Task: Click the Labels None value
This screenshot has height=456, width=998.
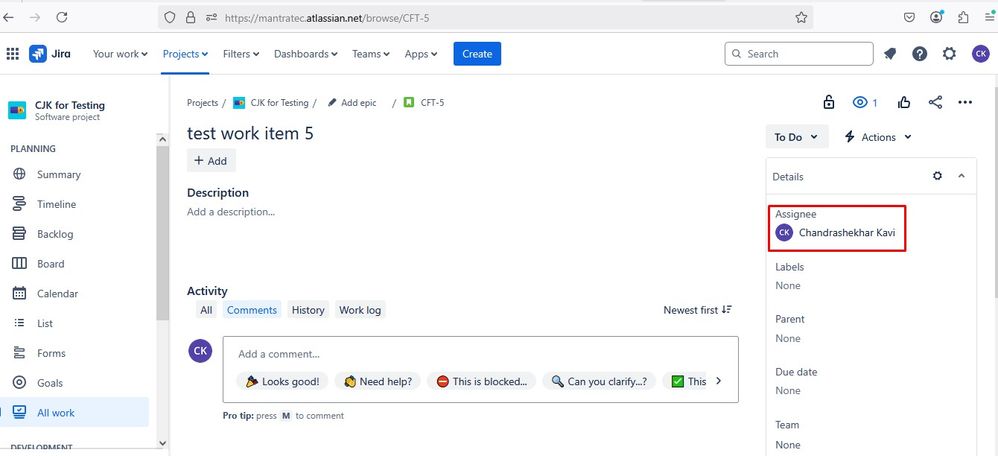Action: [x=788, y=285]
